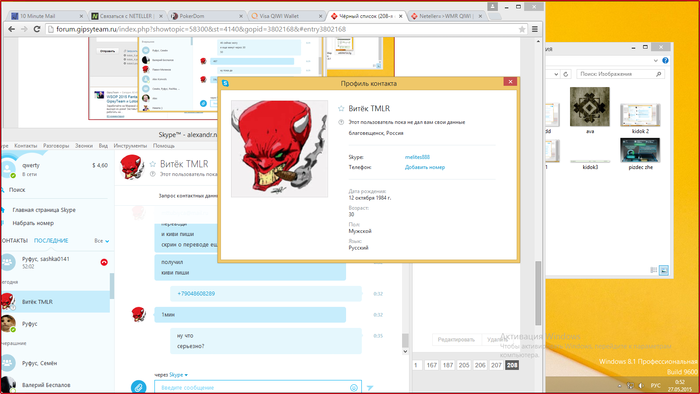Screen dimensions: 700x394
Task: Click the qwerty user avatar in Skype
Action: pos(8,169)
